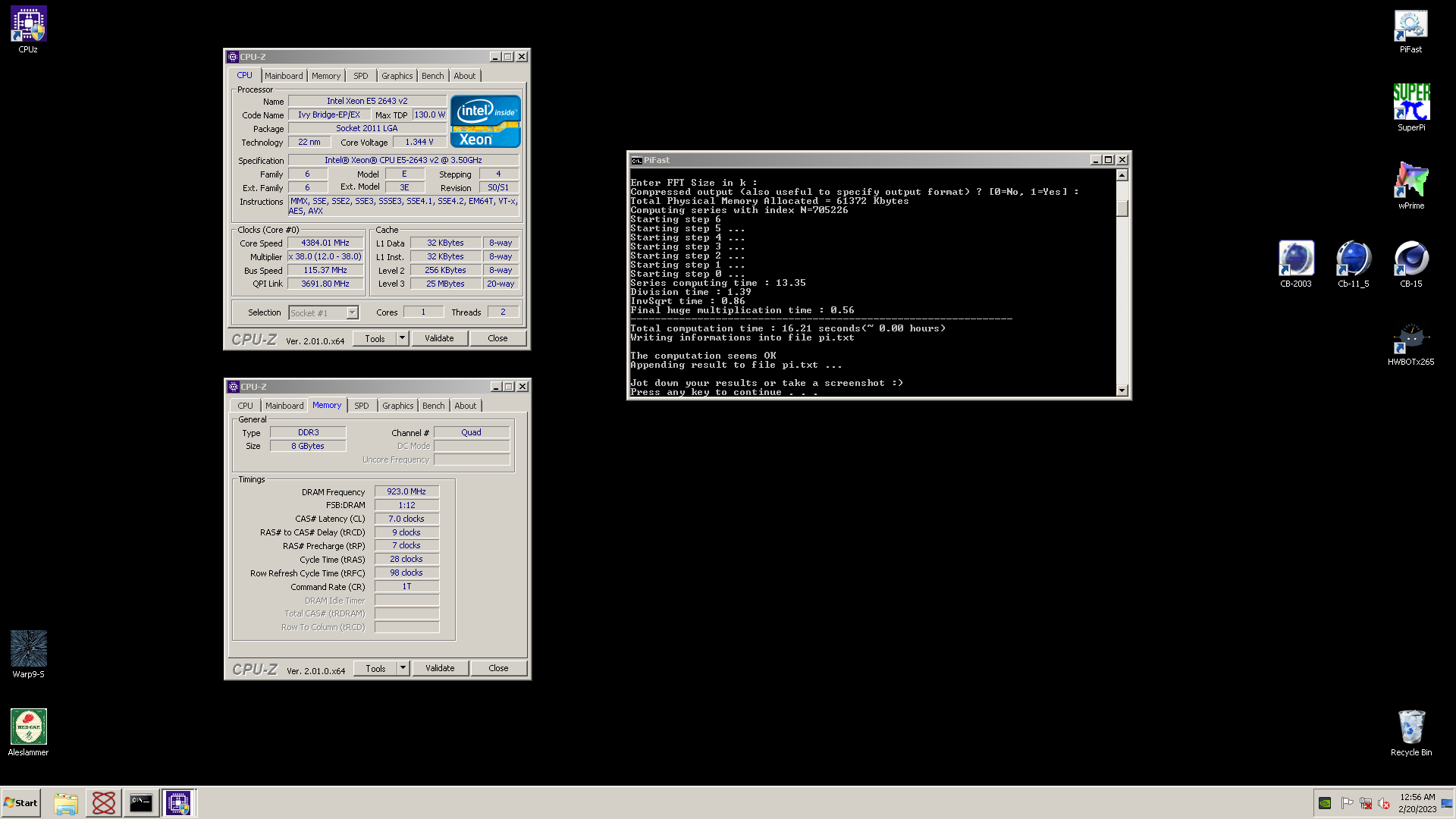Click the CAS# Latency value 7.0 clocks
Viewport: 1456px width, 819px height.
tap(406, 519)
